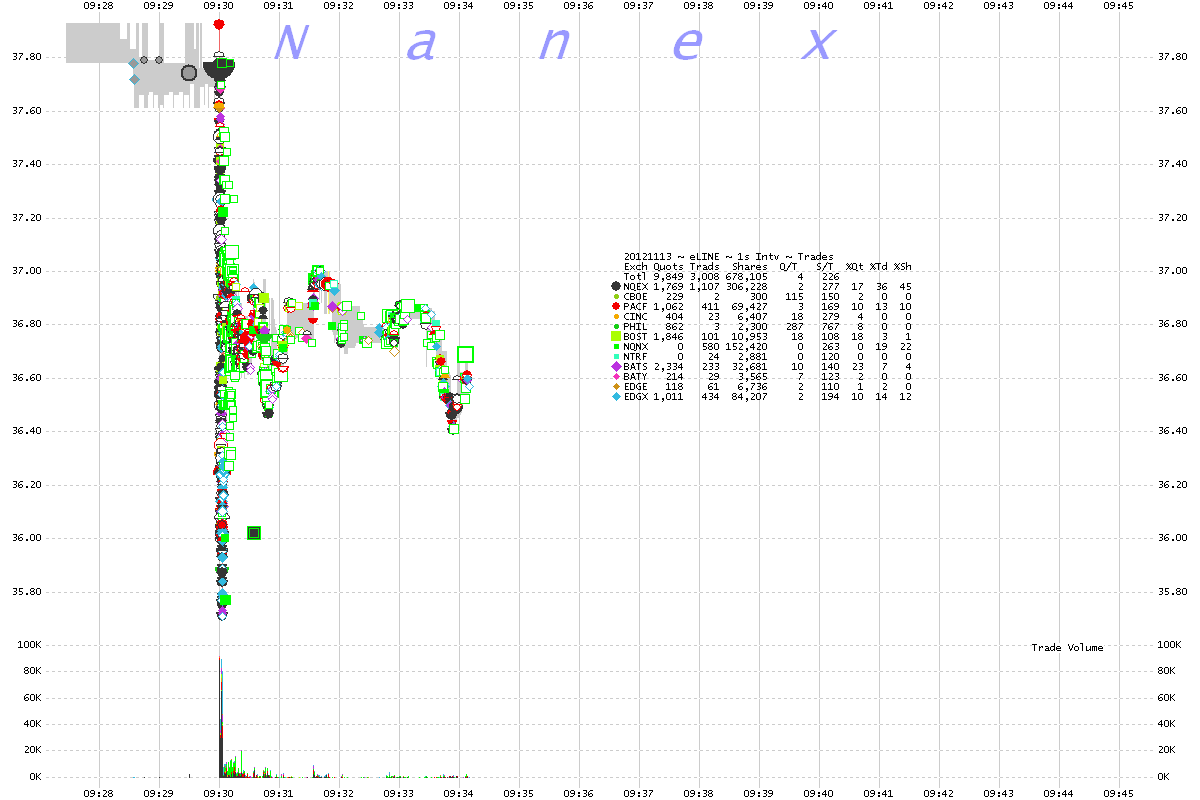This screenshot has width=1200, height=800.
Task: Click the black circle trade marker near 36.47
Action: pyautogui.click(x=268, y=413)
